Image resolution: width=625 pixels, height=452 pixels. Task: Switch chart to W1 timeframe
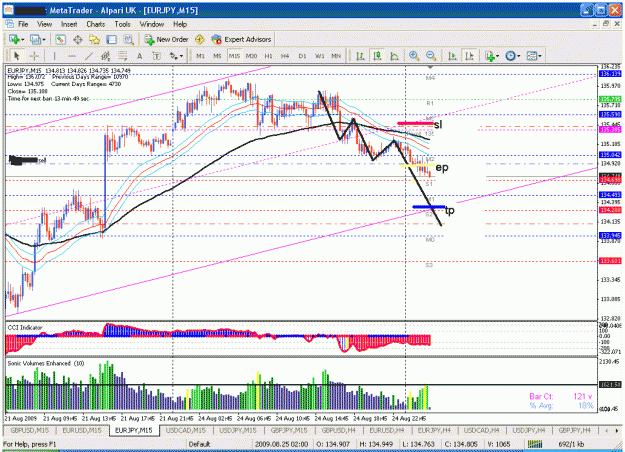320,56
